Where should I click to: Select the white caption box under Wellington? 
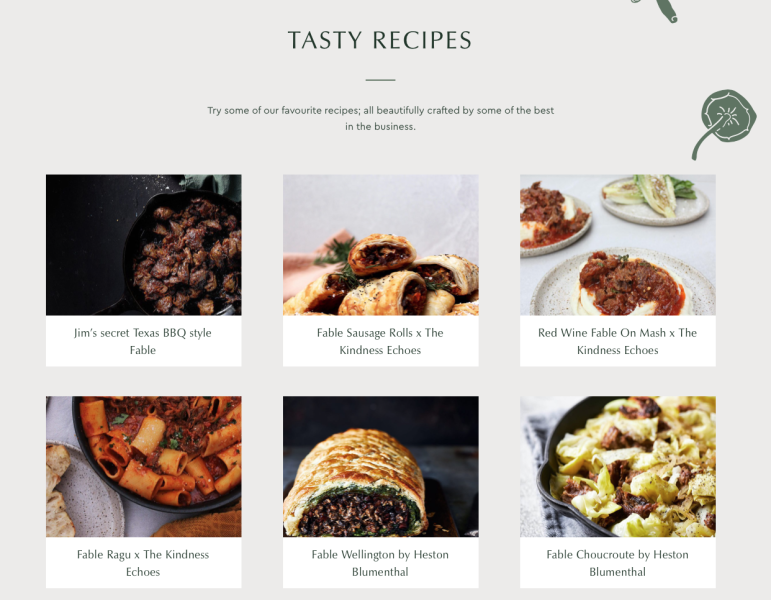pos(381,563)
